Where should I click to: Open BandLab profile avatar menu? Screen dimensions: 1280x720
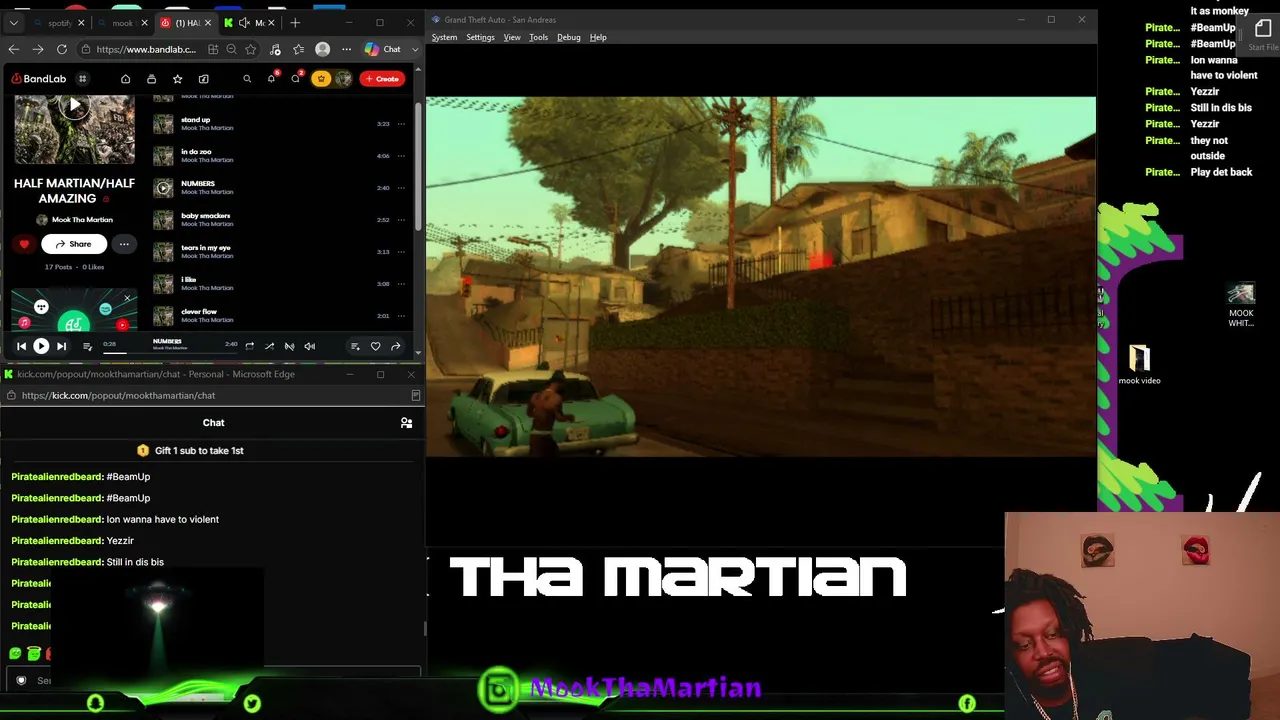[343, 79]
